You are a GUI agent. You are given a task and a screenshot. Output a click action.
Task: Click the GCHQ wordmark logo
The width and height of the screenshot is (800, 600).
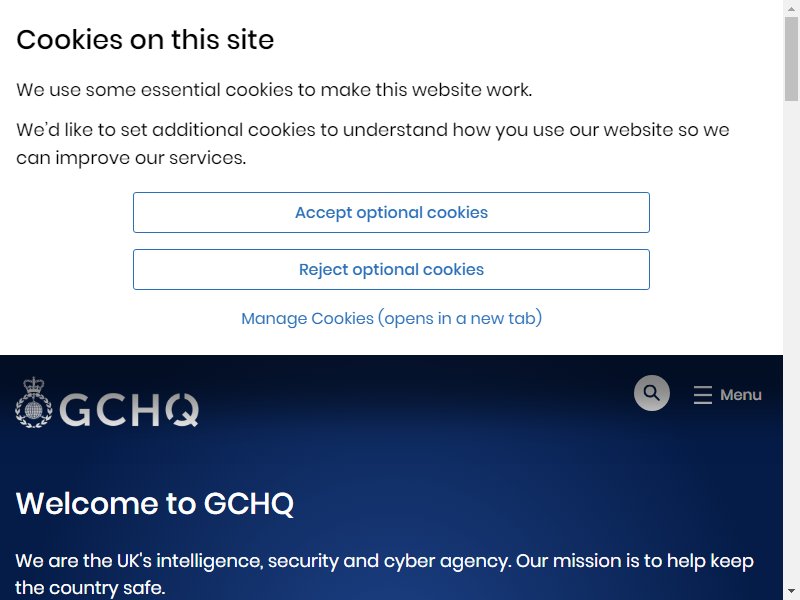point(129,410)
